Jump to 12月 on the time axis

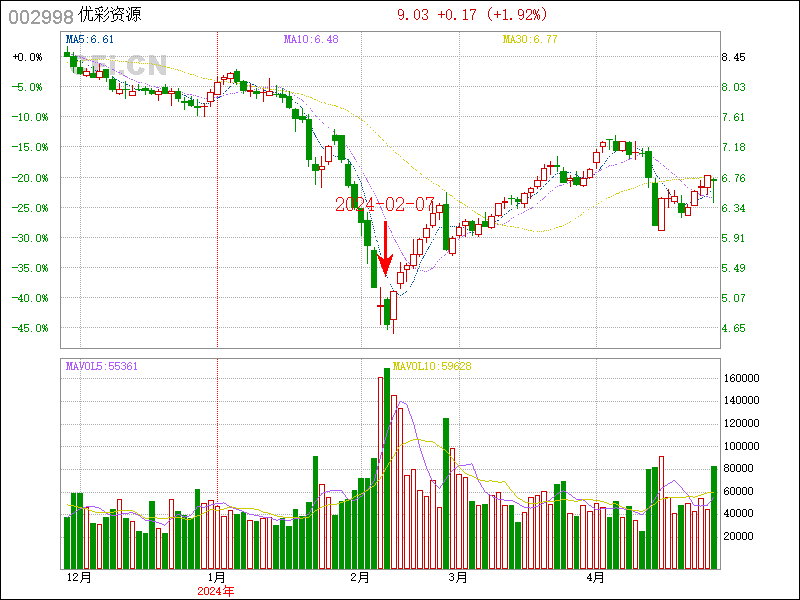79,578
